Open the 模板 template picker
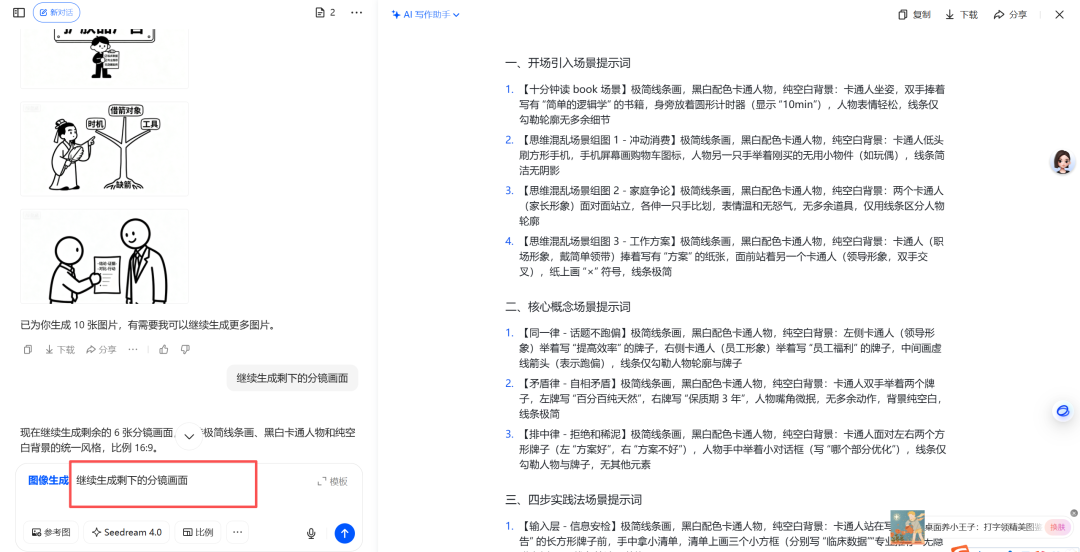This screenshot has height=552, width=1080. tap(332, 482)
